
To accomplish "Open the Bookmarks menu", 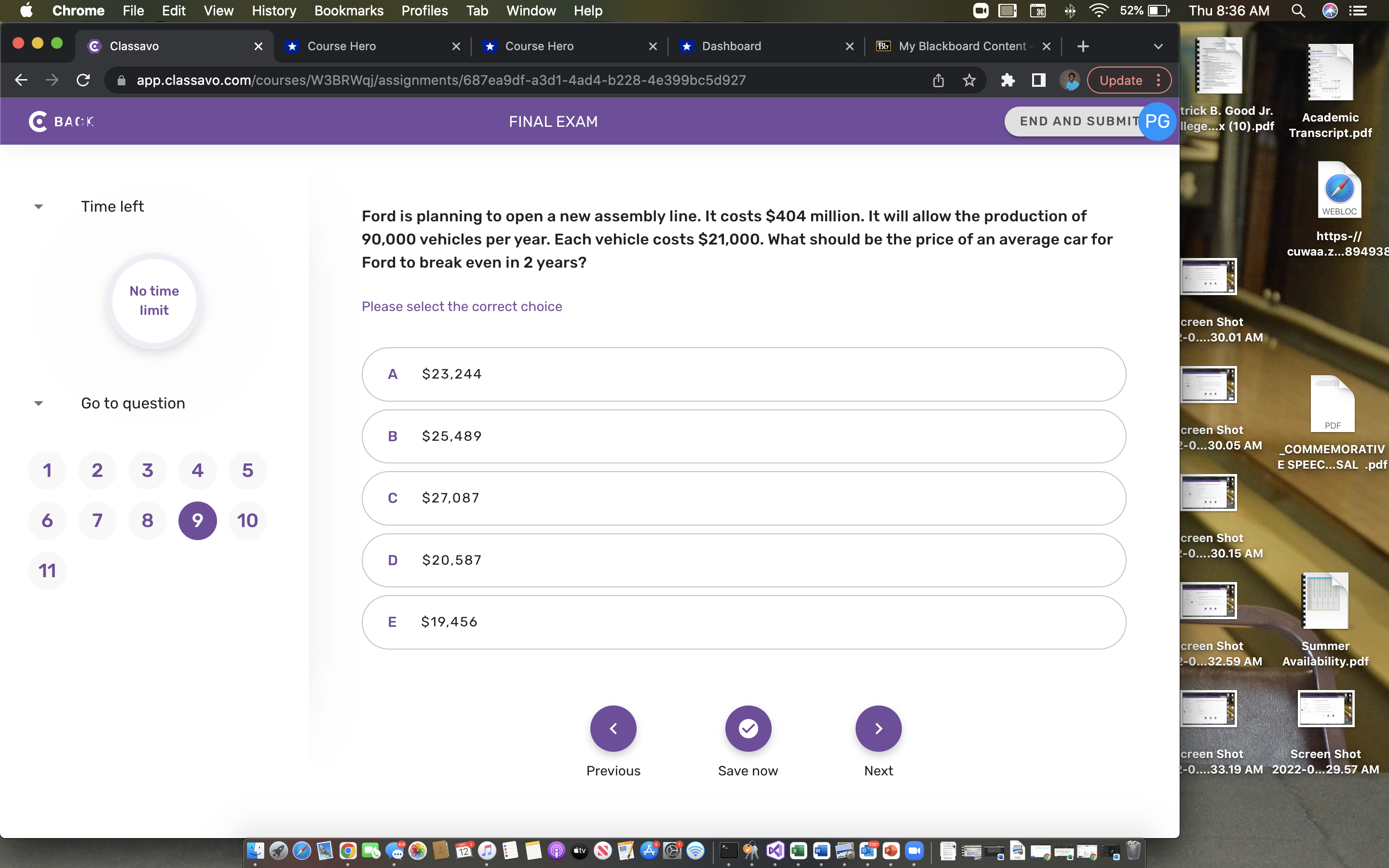I will (349, 10).
